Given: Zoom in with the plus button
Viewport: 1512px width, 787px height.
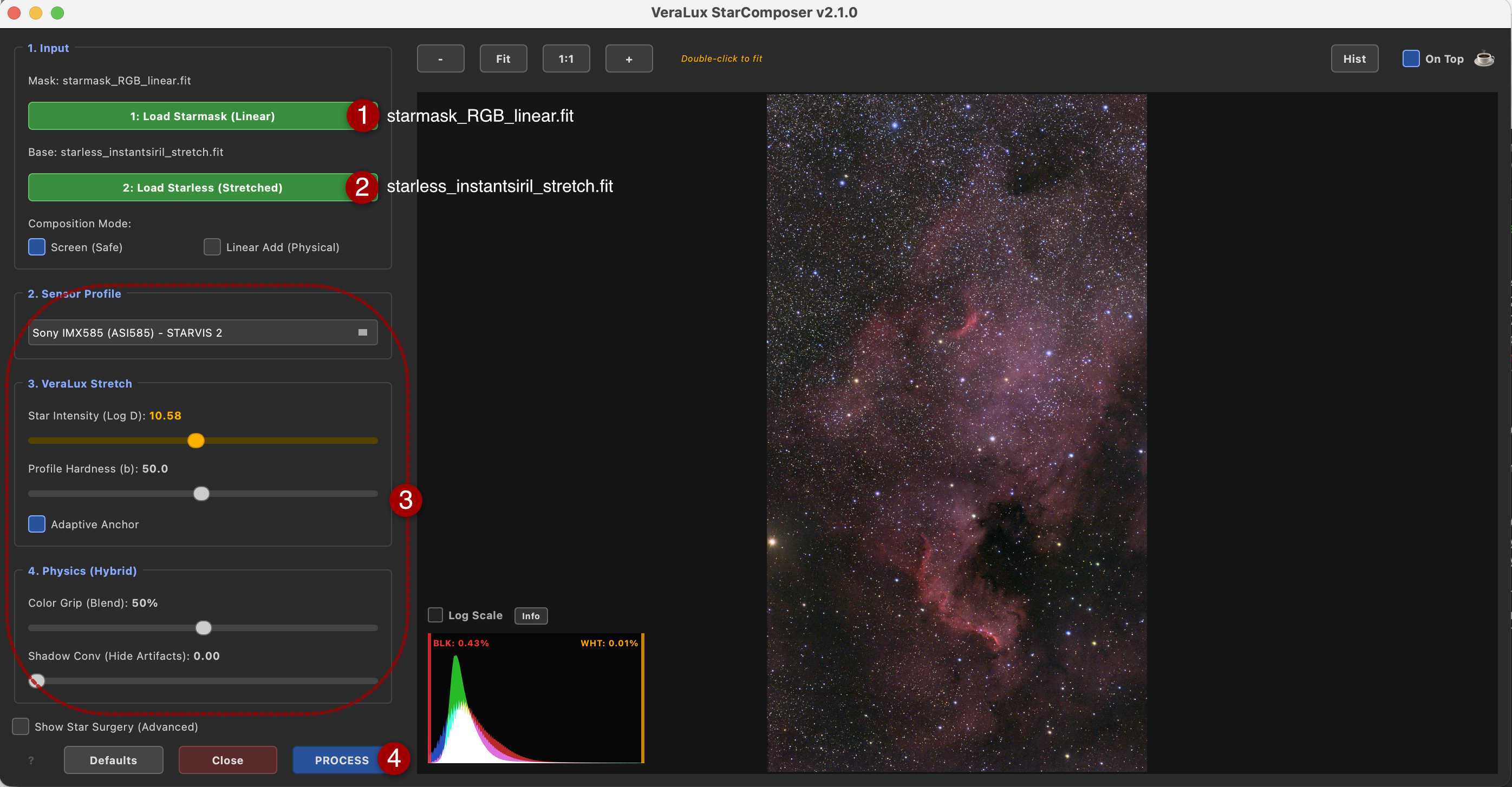Looking at the screenshot, I should (x=629, y=58).
